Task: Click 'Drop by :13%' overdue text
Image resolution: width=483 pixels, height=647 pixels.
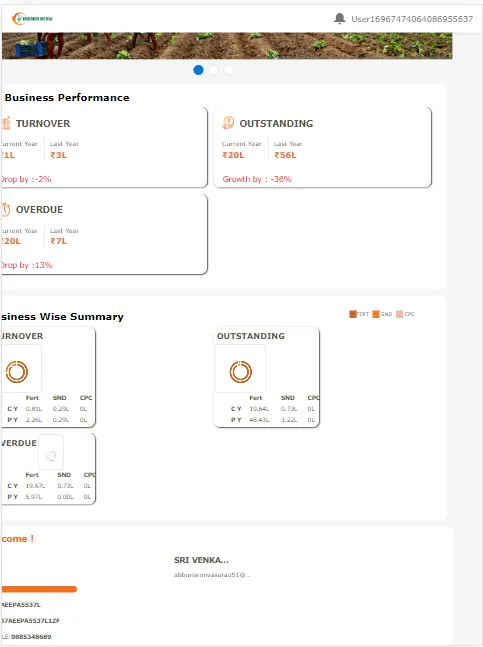Action: click(27, 265)
